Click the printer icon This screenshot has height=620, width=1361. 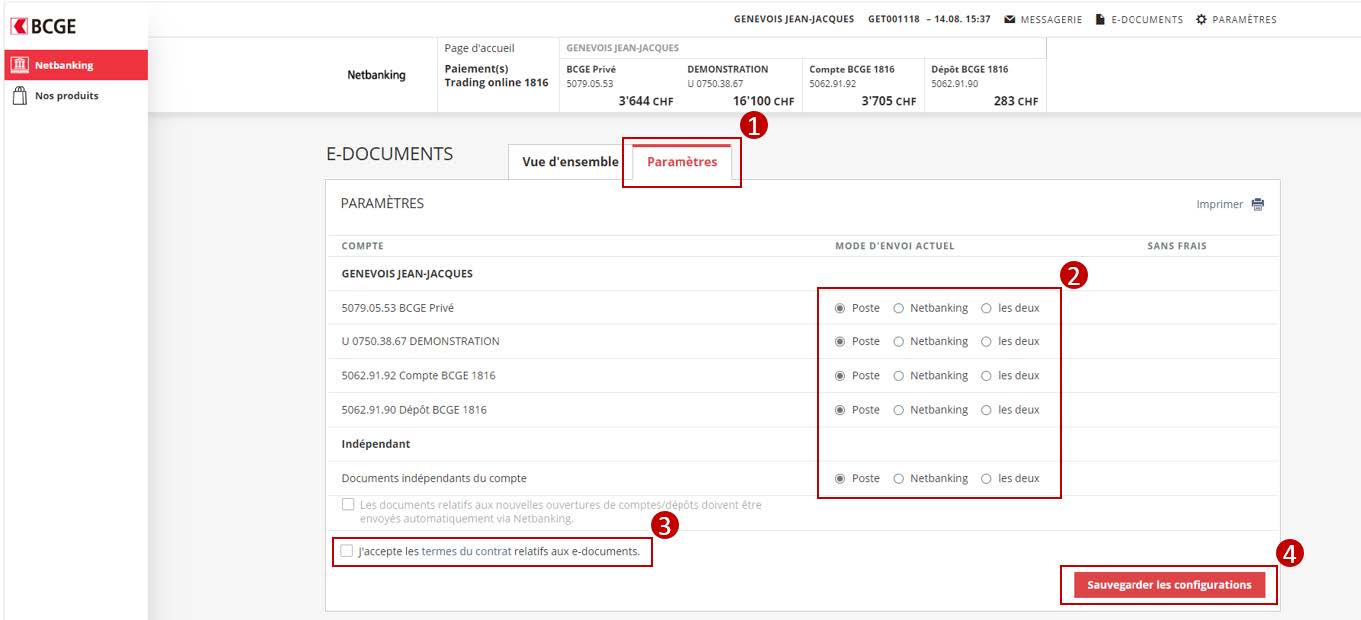1258,204
